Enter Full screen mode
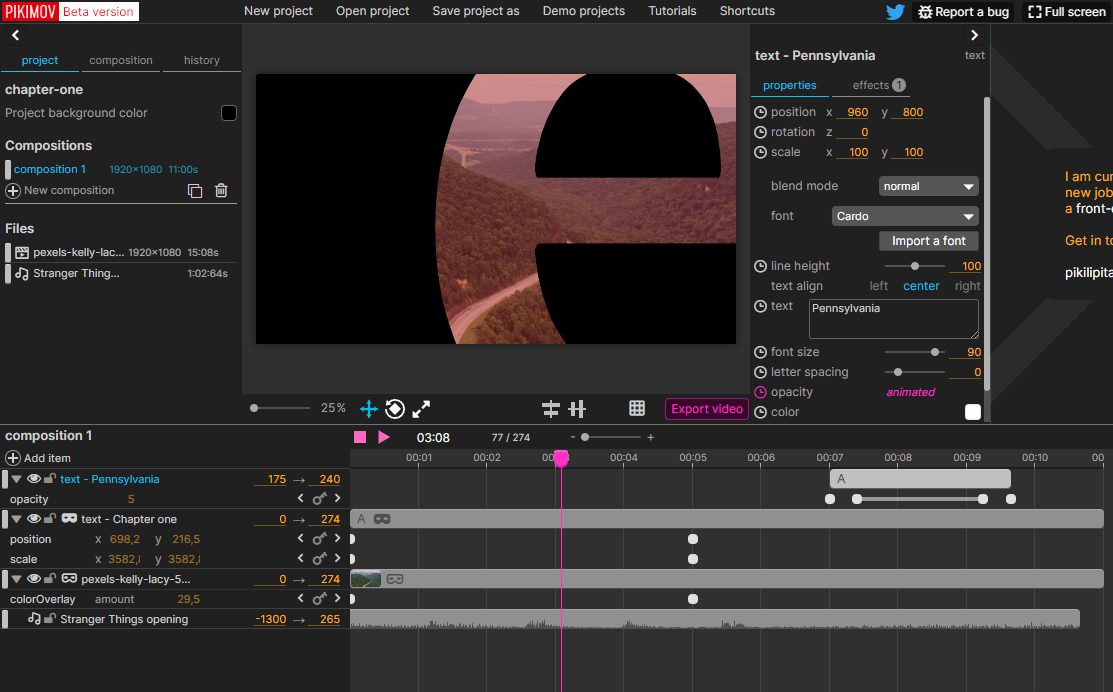 point(1067,11)
